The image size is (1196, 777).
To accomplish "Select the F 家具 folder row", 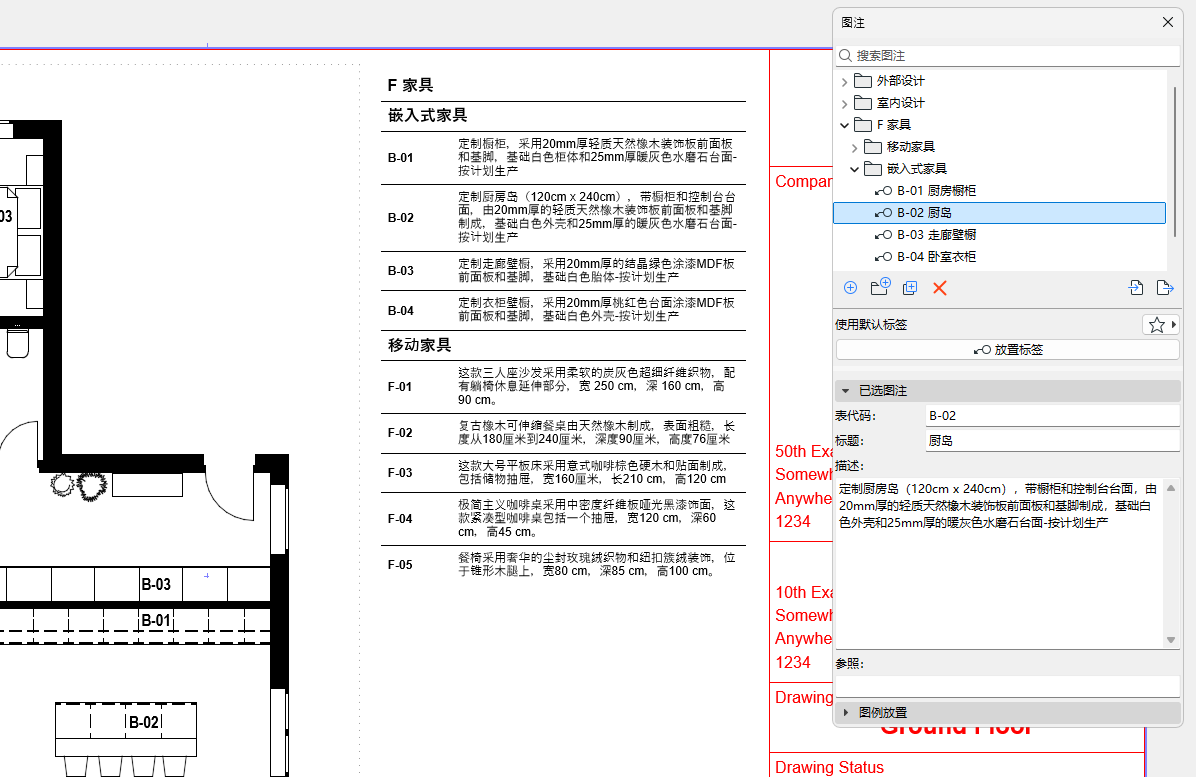I will (x=1001, y=125).
